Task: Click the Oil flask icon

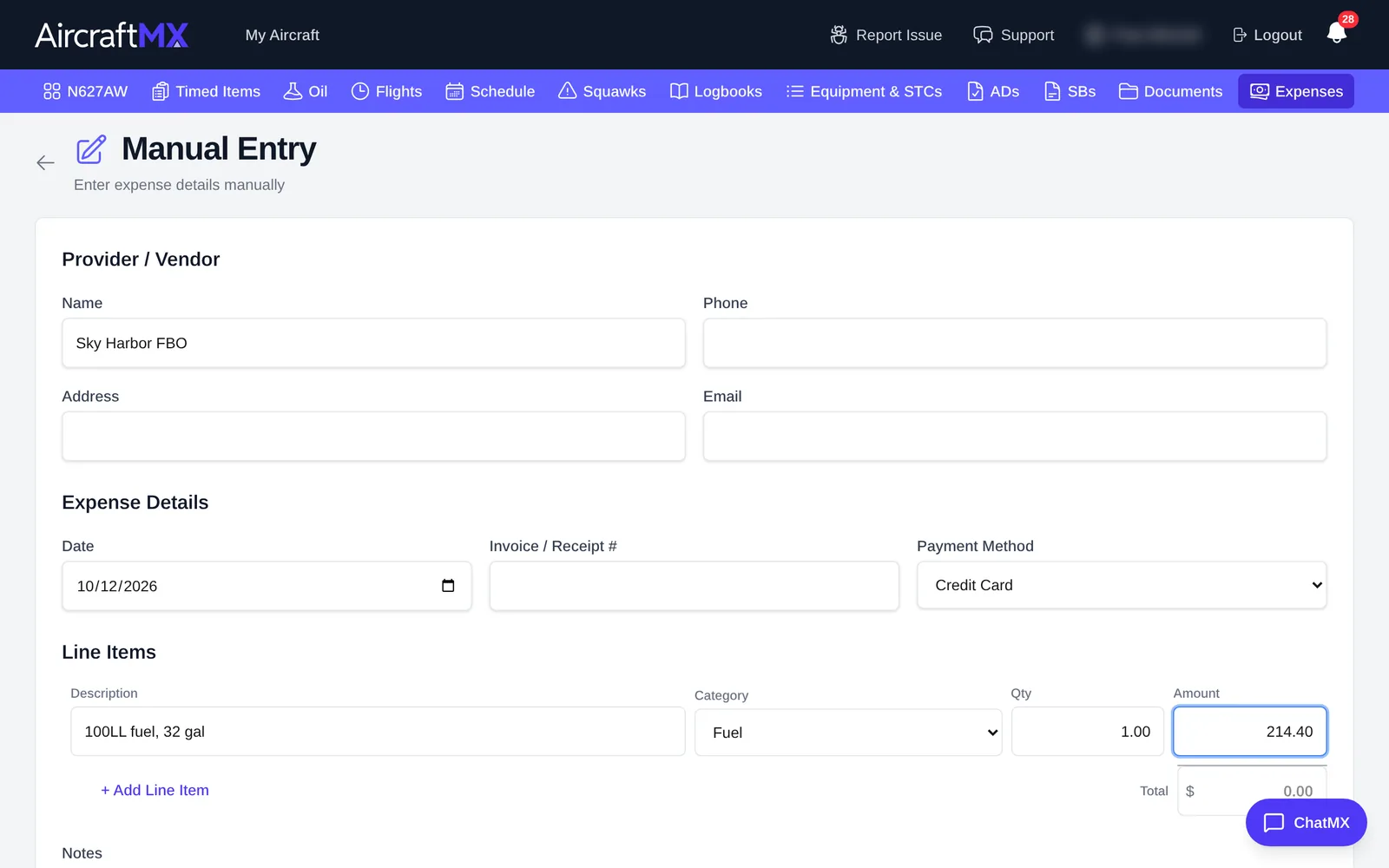Action: point(293,91)
